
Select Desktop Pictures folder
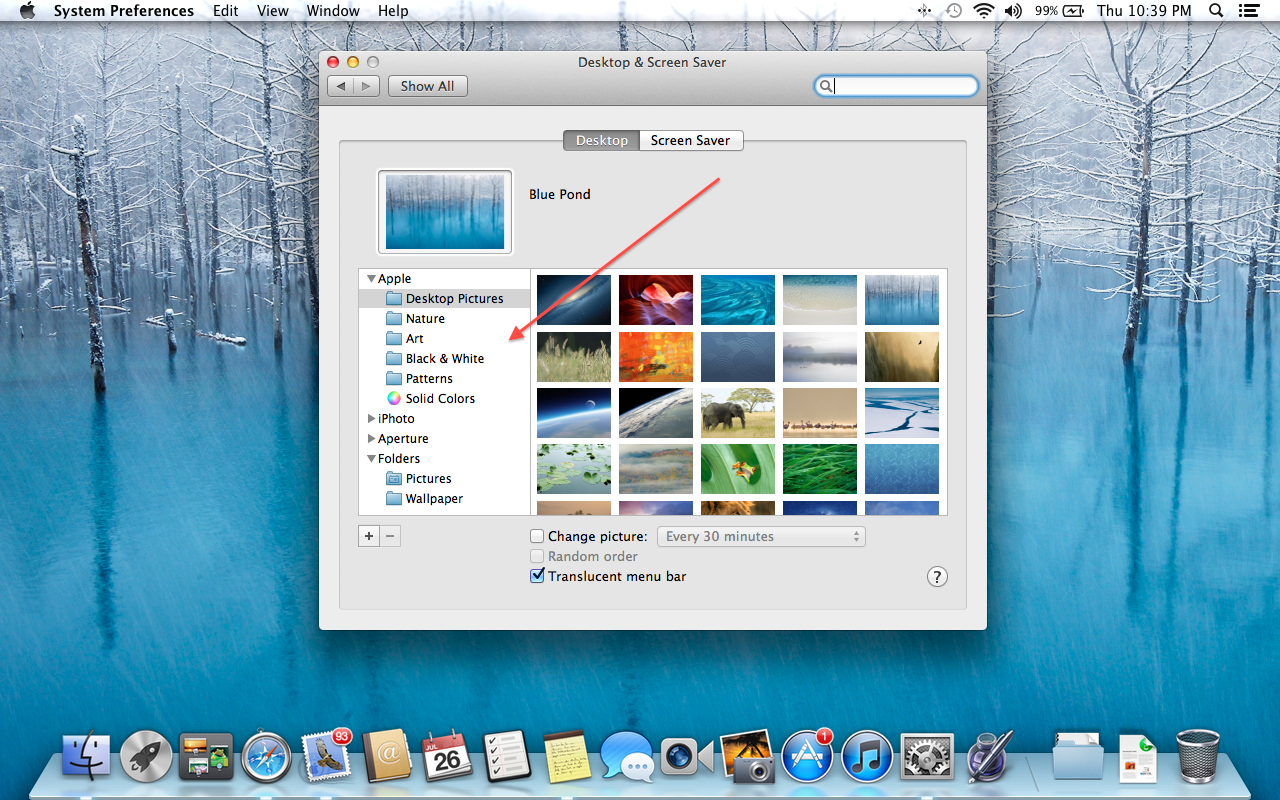click(x=444, y=299)
